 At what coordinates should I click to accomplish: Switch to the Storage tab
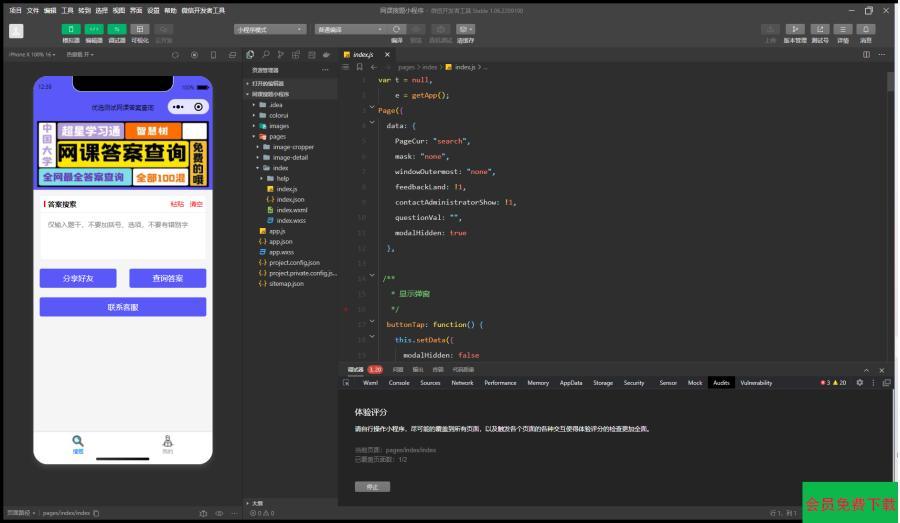pos(603,383)
